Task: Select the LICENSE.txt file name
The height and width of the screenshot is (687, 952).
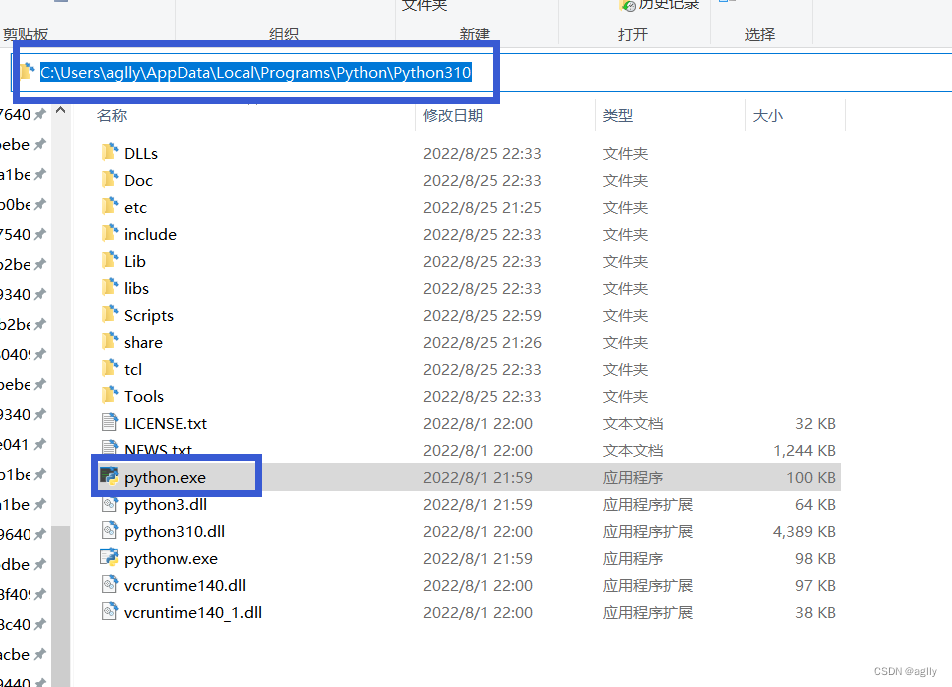Action: pos(165,424)
